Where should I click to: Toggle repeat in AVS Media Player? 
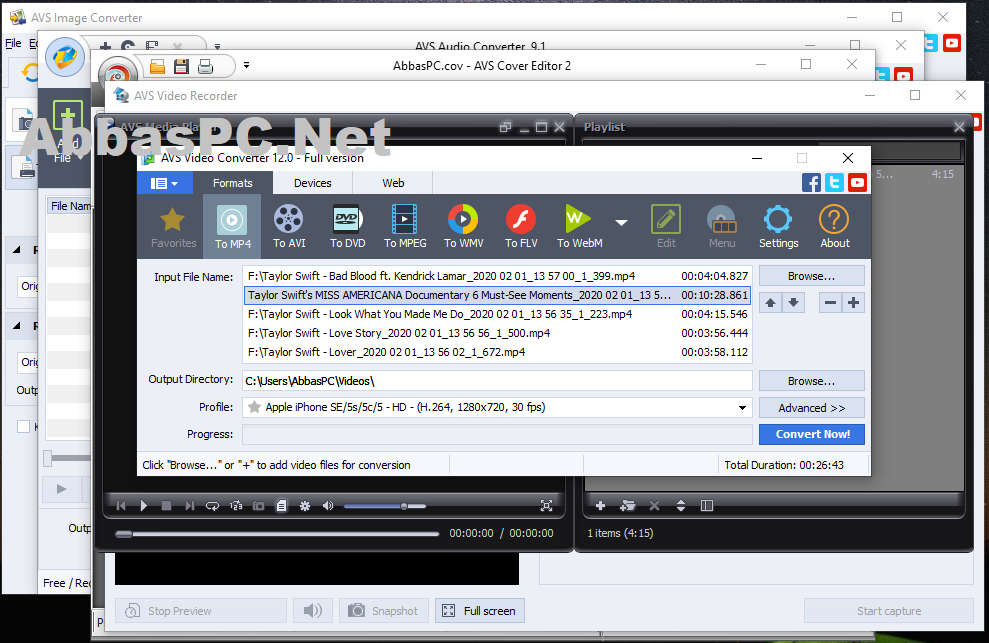213,505
